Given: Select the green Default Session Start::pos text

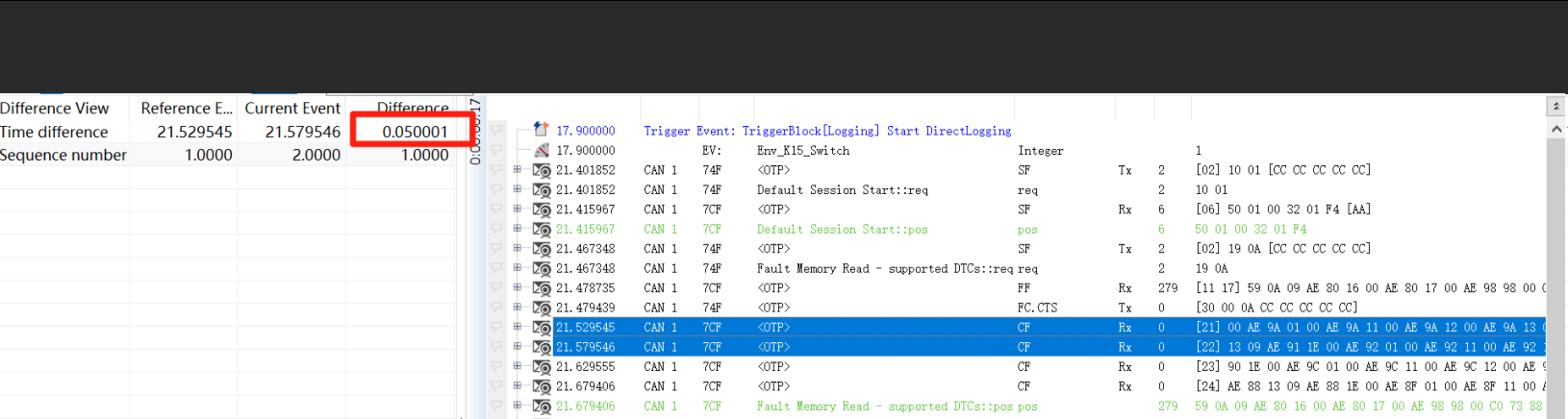Looking at the screenshot, I should coord(842,230).
